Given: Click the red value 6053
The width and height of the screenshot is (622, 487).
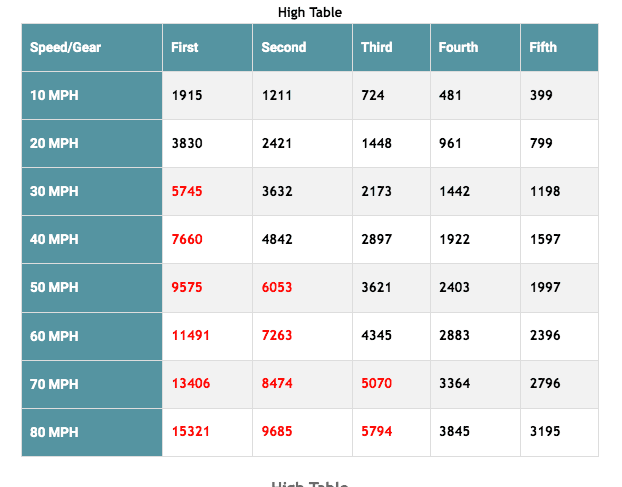Looking at the screenshot, I should click(277, 288).
